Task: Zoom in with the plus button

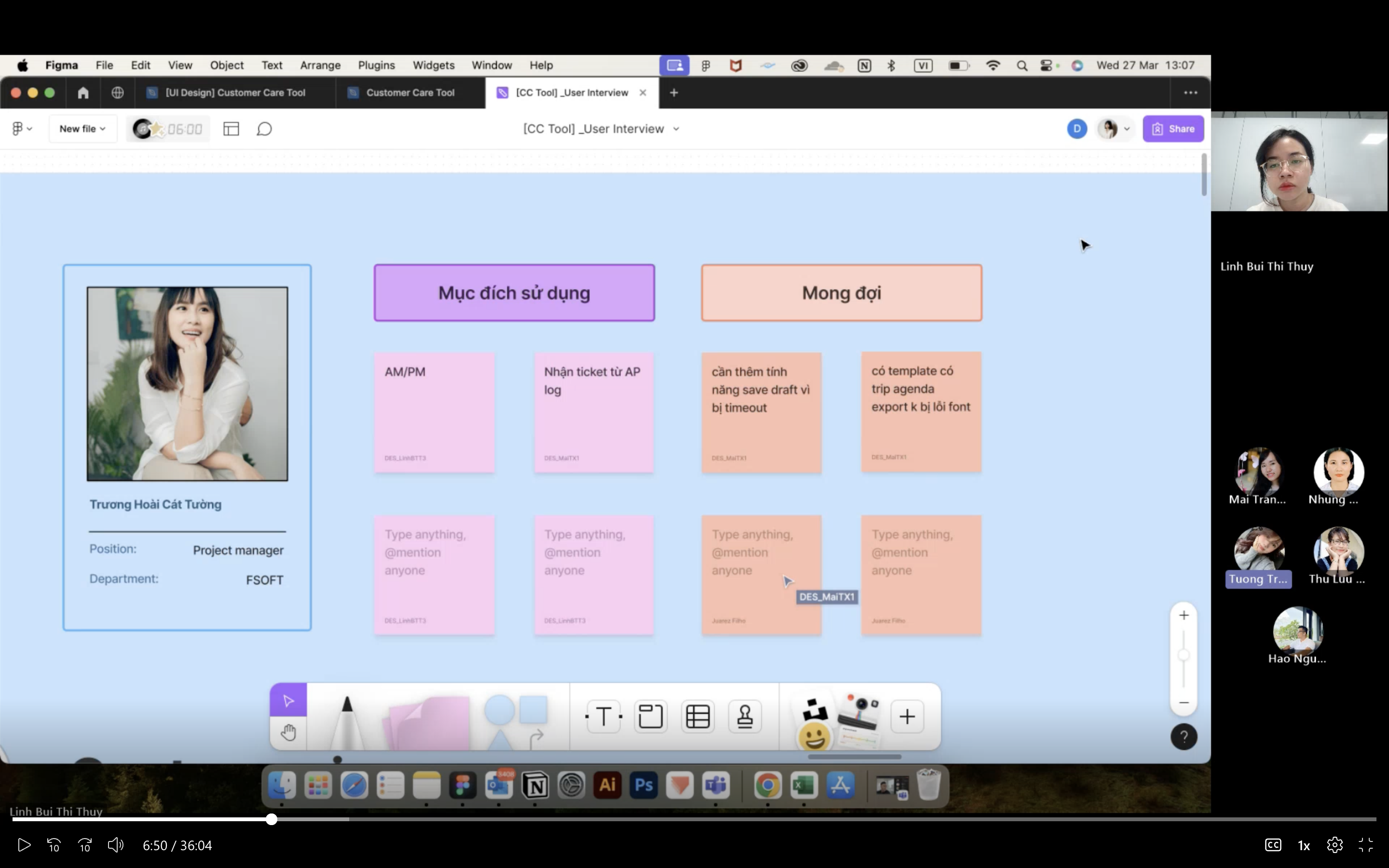Action: click(x=1184, y=615)
